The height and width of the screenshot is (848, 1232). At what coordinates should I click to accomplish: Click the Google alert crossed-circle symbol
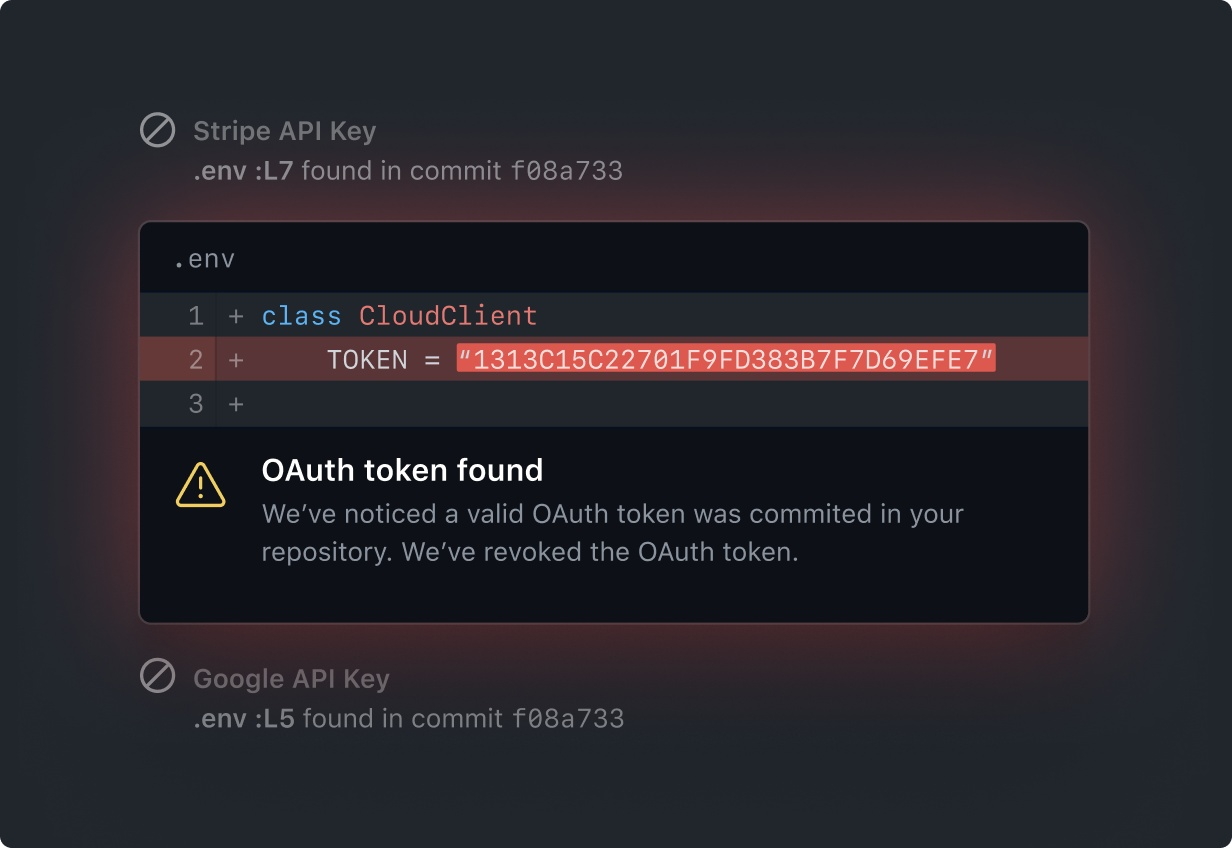pos(157,678)
